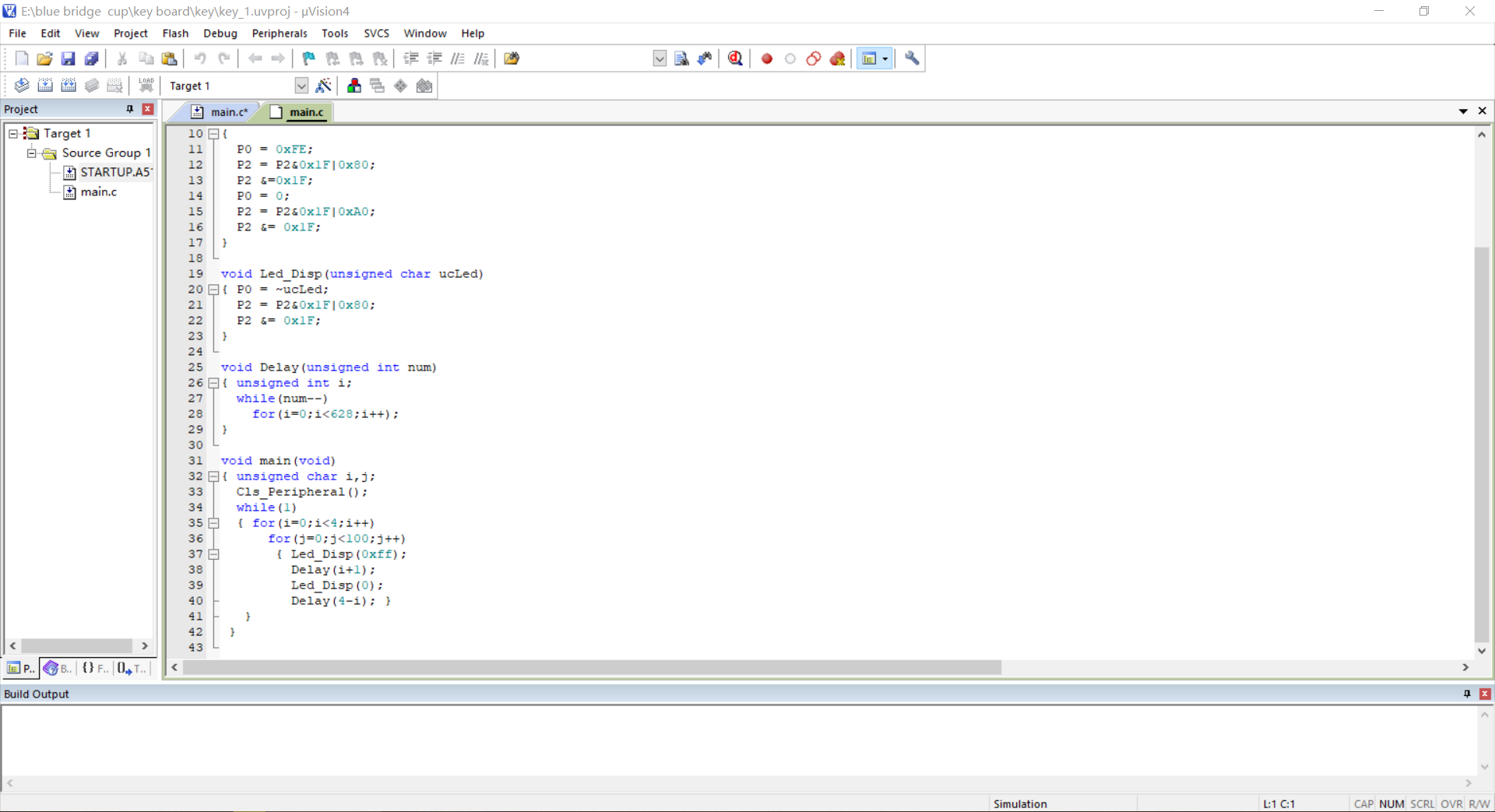Image resolution: width=1495 pixels, height=812 pixels.
Task: Open the find text combo box dropdown
Action: (x=660, y=58)
